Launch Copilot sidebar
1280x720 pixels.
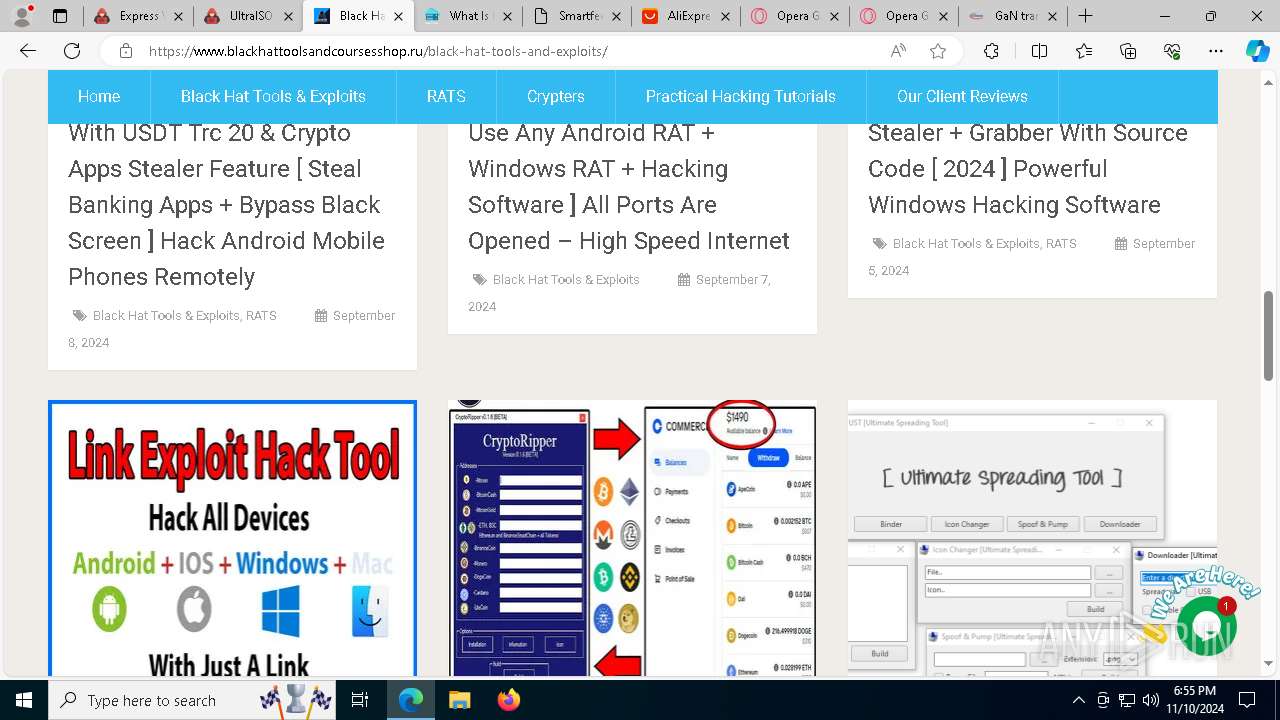pyautogui.click(x=1257, y=51)
